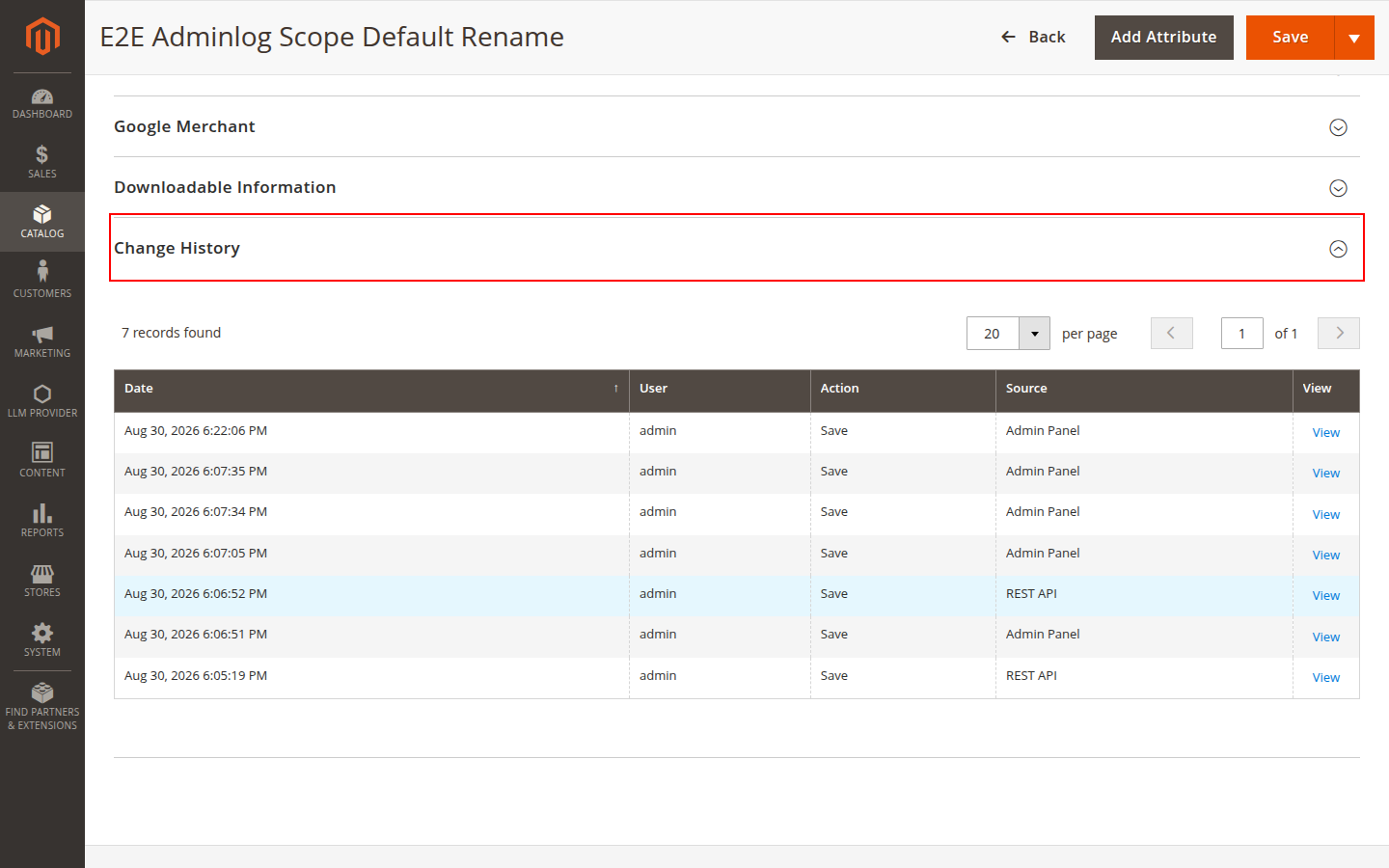The width and height of the screenshot is (1389, 868).
Task: Focus the current page number field
Action: coord(1241,333)
